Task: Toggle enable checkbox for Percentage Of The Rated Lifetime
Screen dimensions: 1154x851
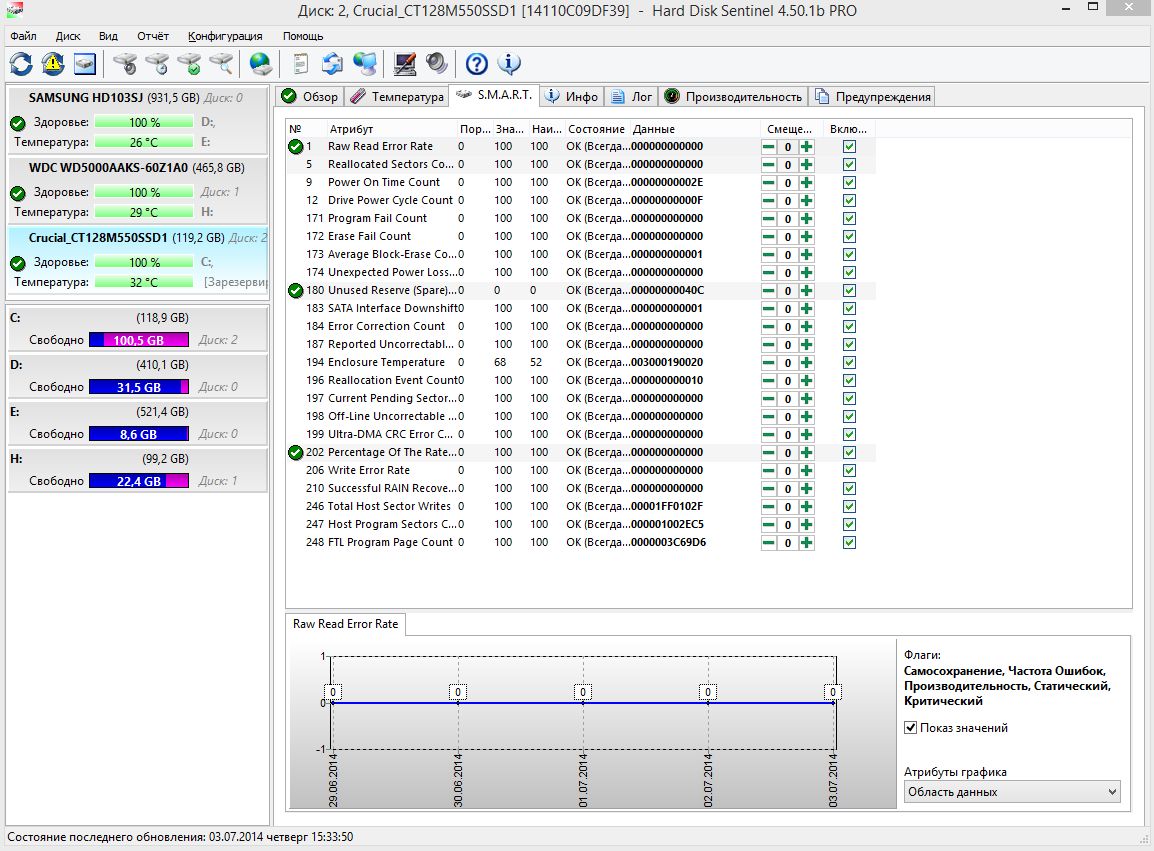Action: [x=849, y=452]
